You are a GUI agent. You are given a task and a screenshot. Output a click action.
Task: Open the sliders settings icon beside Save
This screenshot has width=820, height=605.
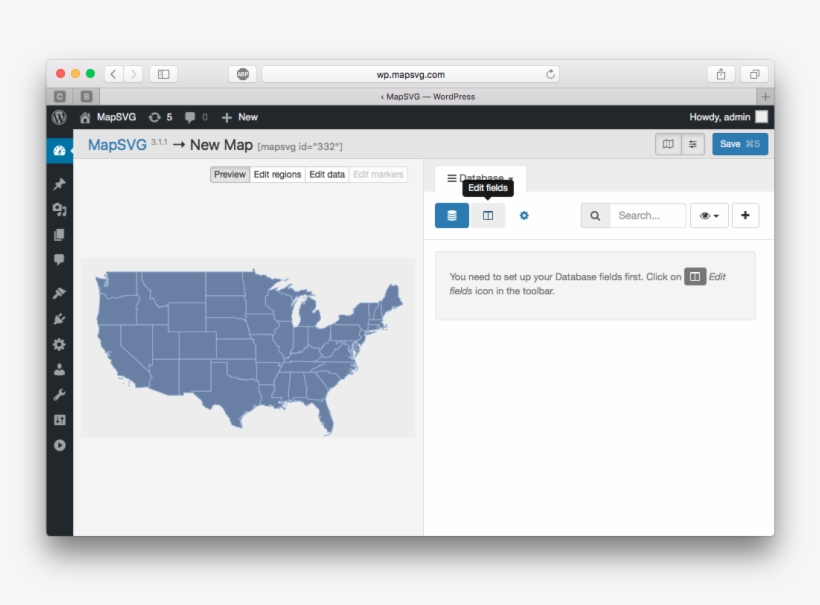(693, 144)
